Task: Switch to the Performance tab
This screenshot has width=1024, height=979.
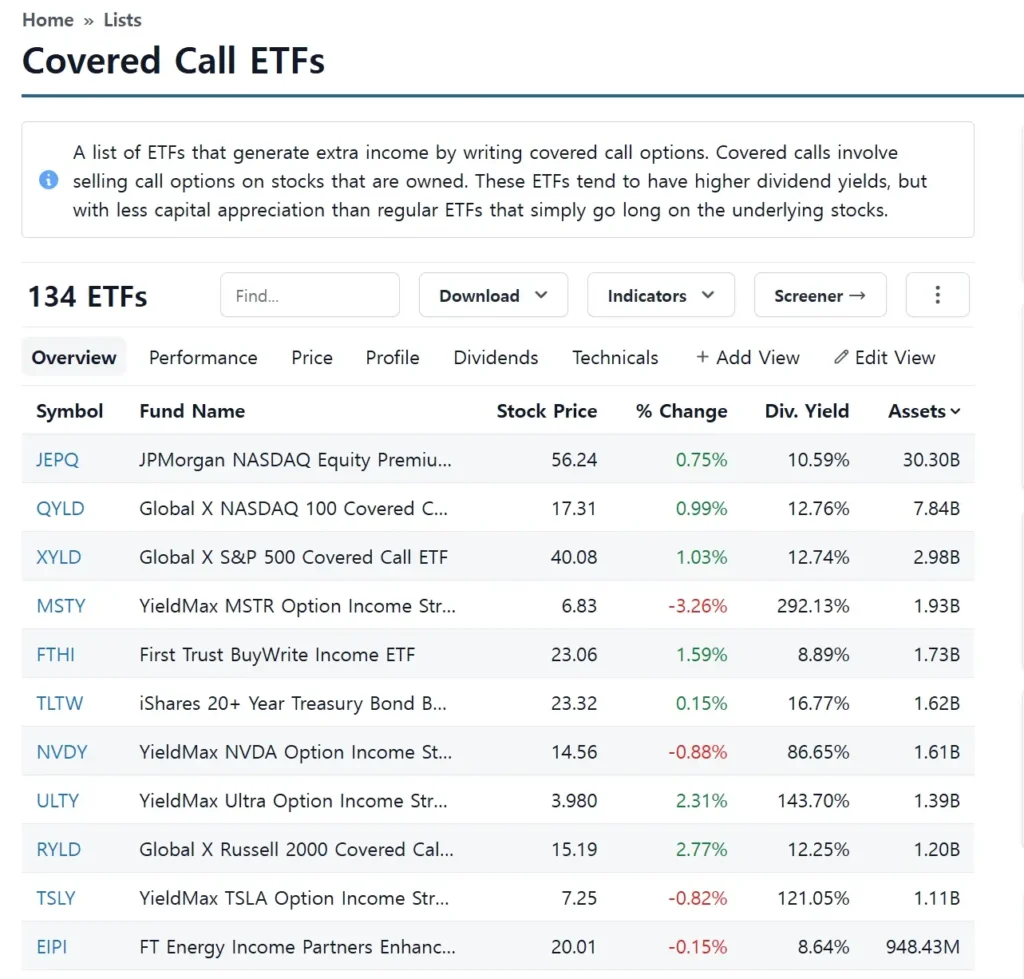Action: [203, 357]
